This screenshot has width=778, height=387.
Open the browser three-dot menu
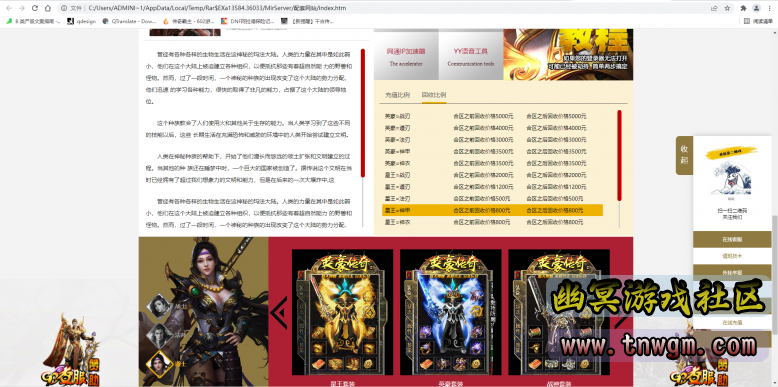click(769, 8)
